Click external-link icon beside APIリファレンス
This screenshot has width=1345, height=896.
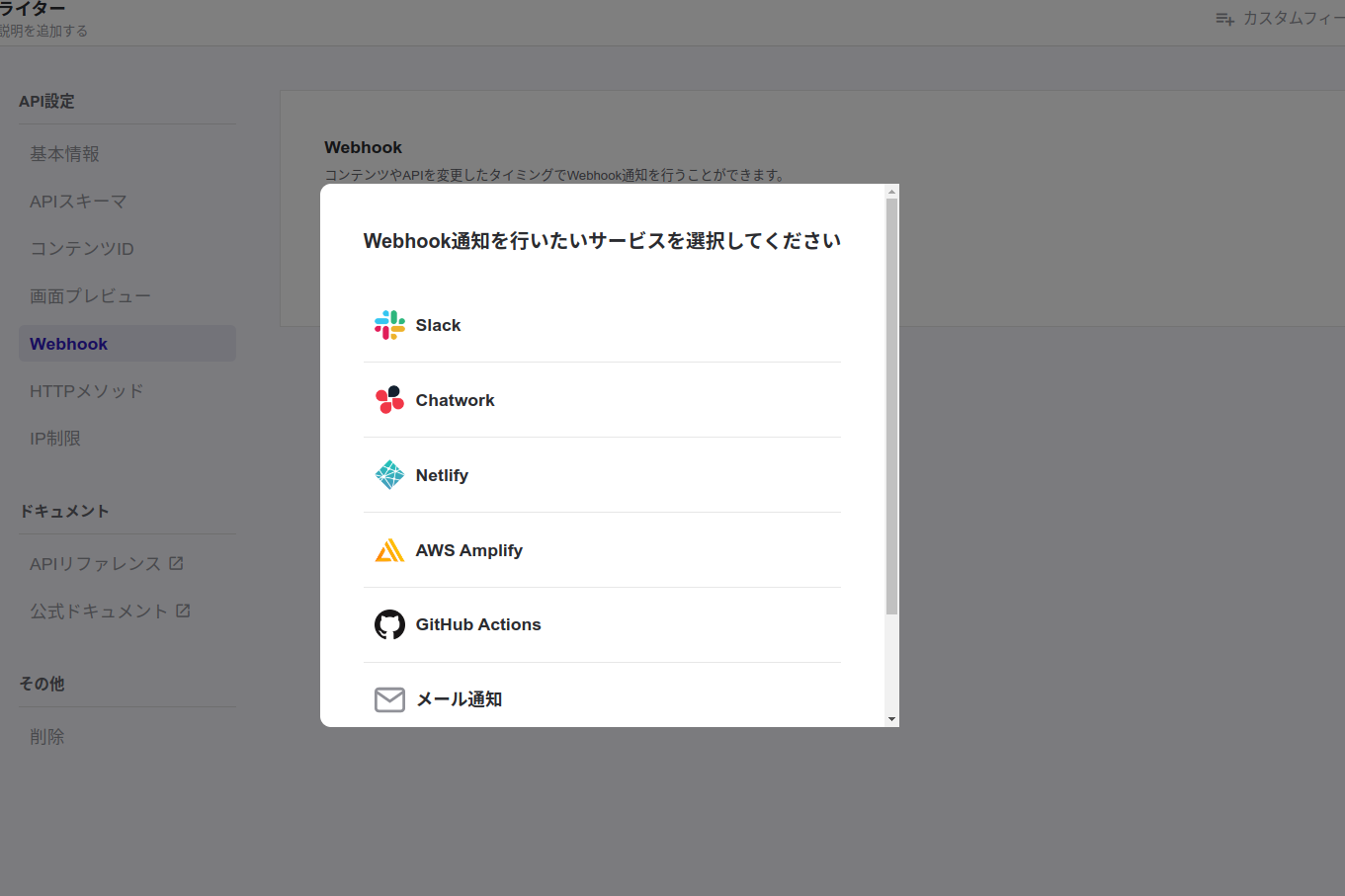176,563
